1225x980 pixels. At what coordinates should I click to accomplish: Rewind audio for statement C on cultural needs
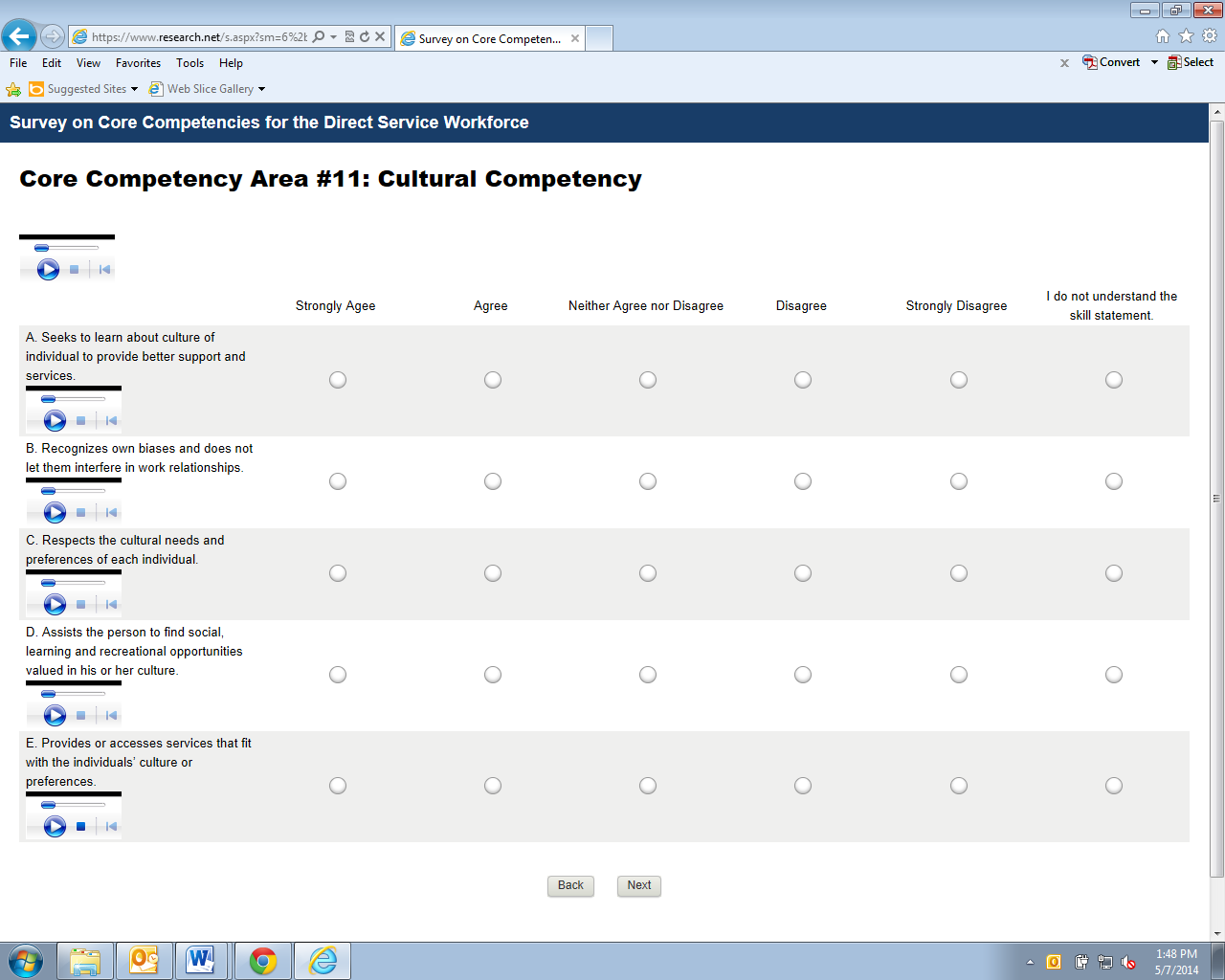[x=111, y=604]
